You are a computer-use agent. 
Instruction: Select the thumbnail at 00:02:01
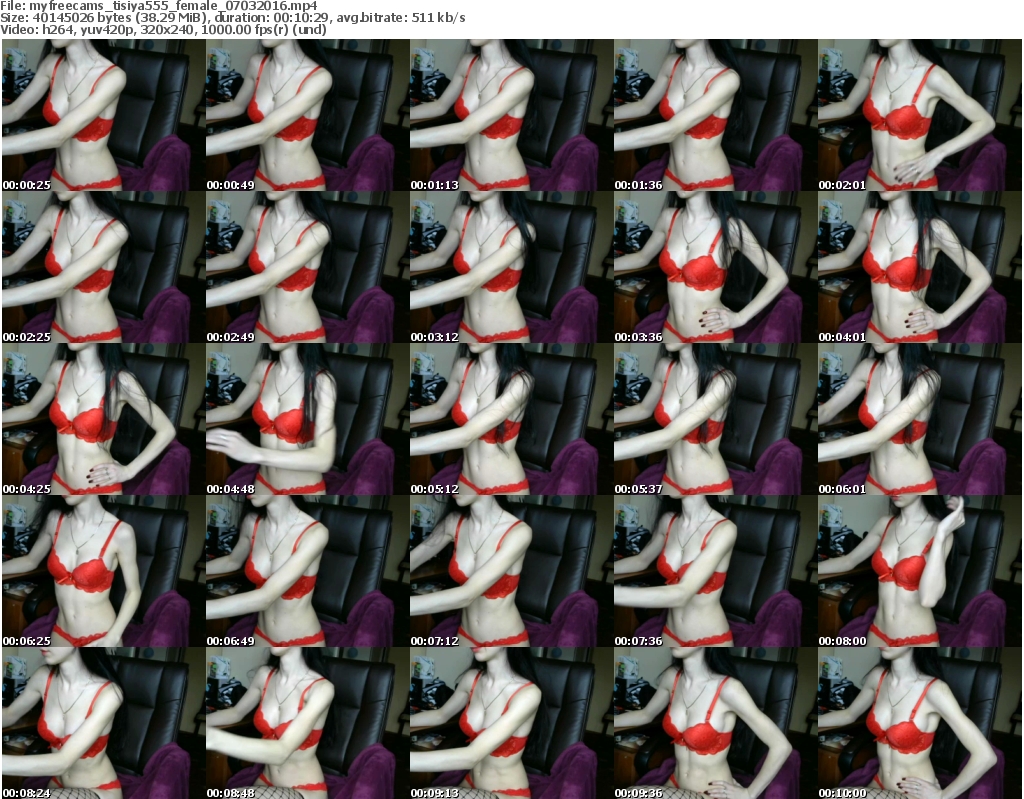(x=920, y=115)
